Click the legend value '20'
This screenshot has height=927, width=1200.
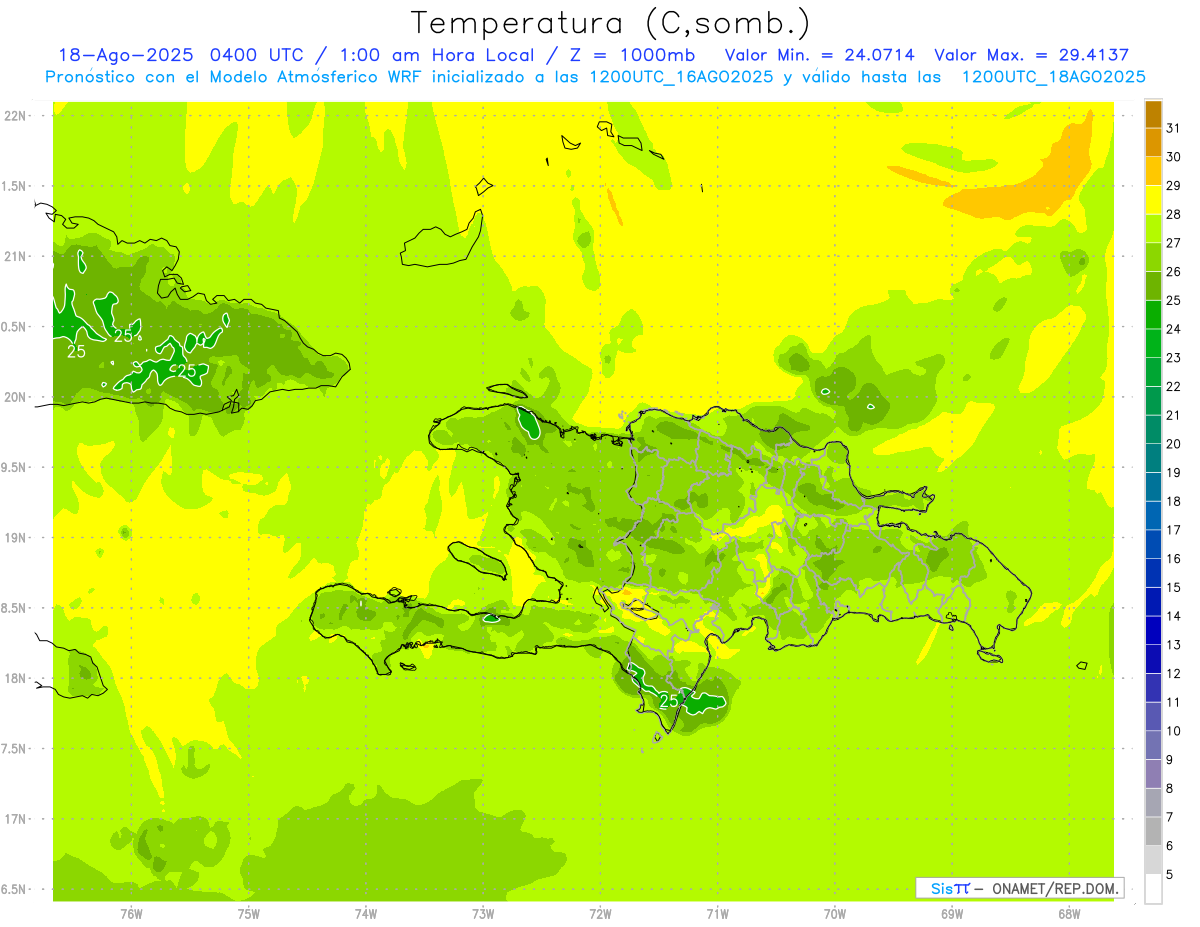pyautogui.click(x=1174, y=444)
